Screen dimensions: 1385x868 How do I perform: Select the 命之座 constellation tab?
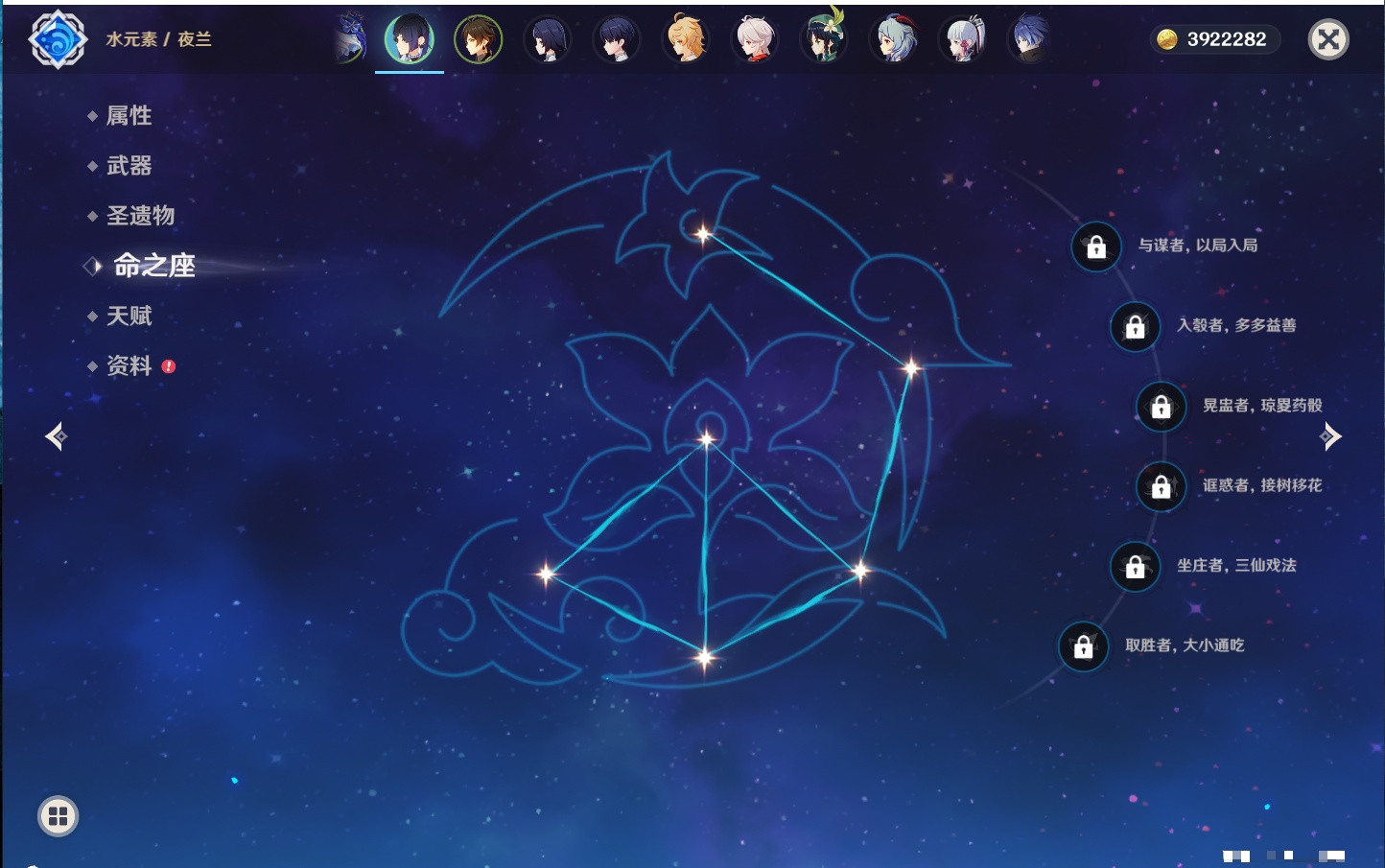(x=154, y=266)
